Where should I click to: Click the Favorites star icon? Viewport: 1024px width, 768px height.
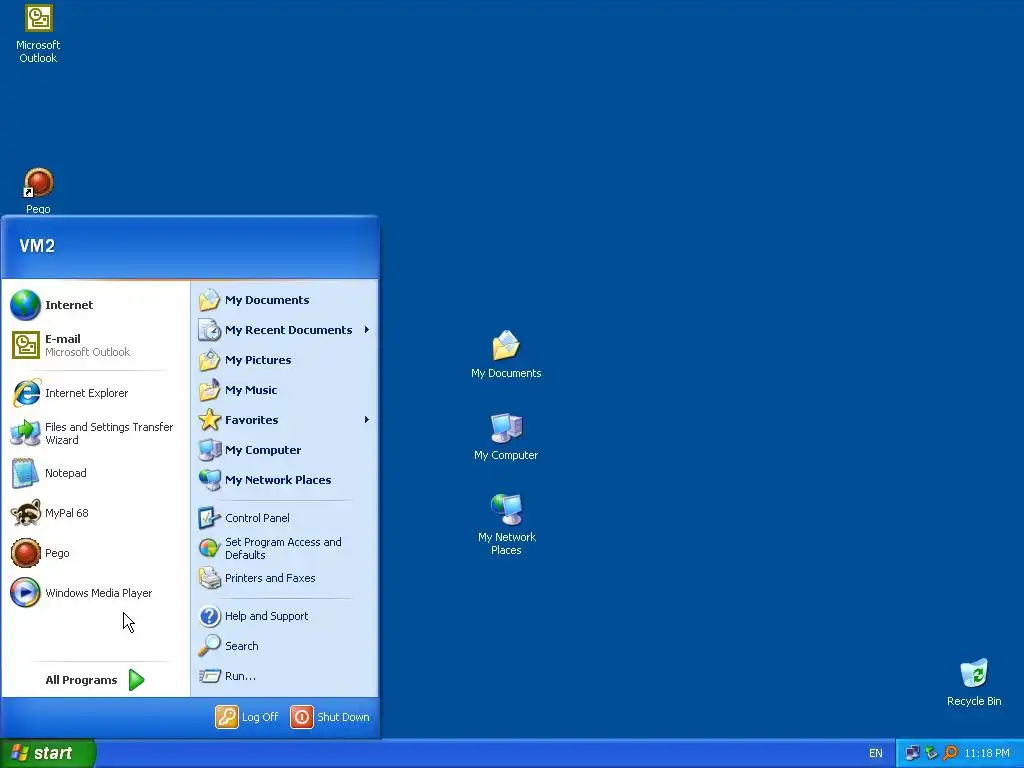click(210, 420)
